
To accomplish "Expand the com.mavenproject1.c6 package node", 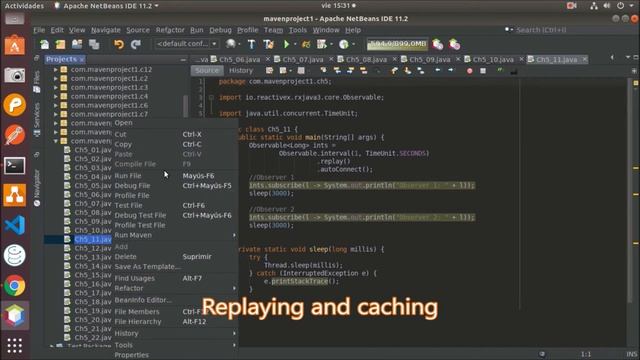I will 56,105.
